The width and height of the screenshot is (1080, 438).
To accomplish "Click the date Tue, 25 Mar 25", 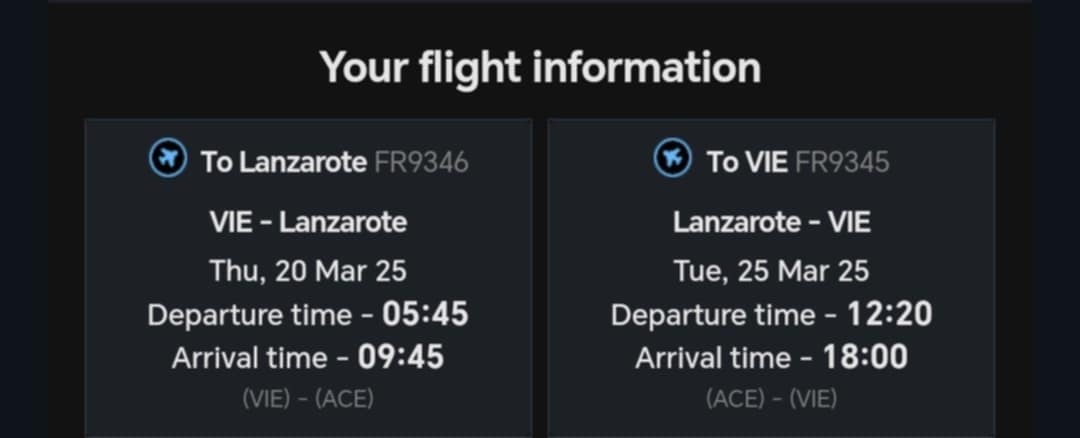I will pos(771,271).
